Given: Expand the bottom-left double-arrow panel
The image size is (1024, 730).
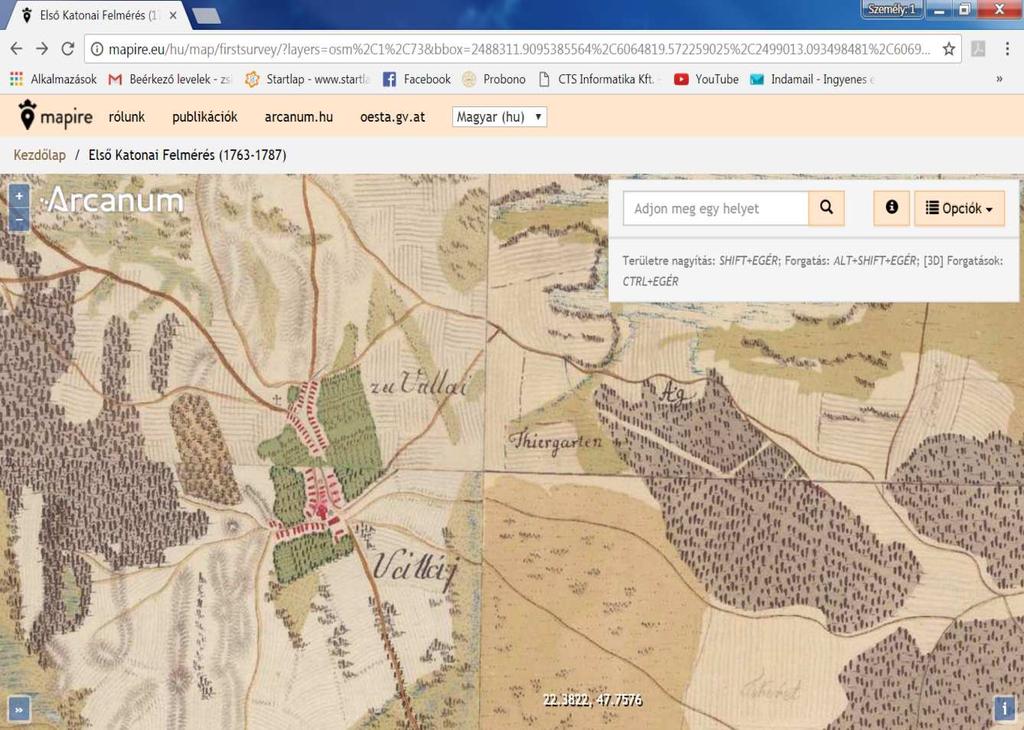Looking at the screenshot, I should coord(19,709).
